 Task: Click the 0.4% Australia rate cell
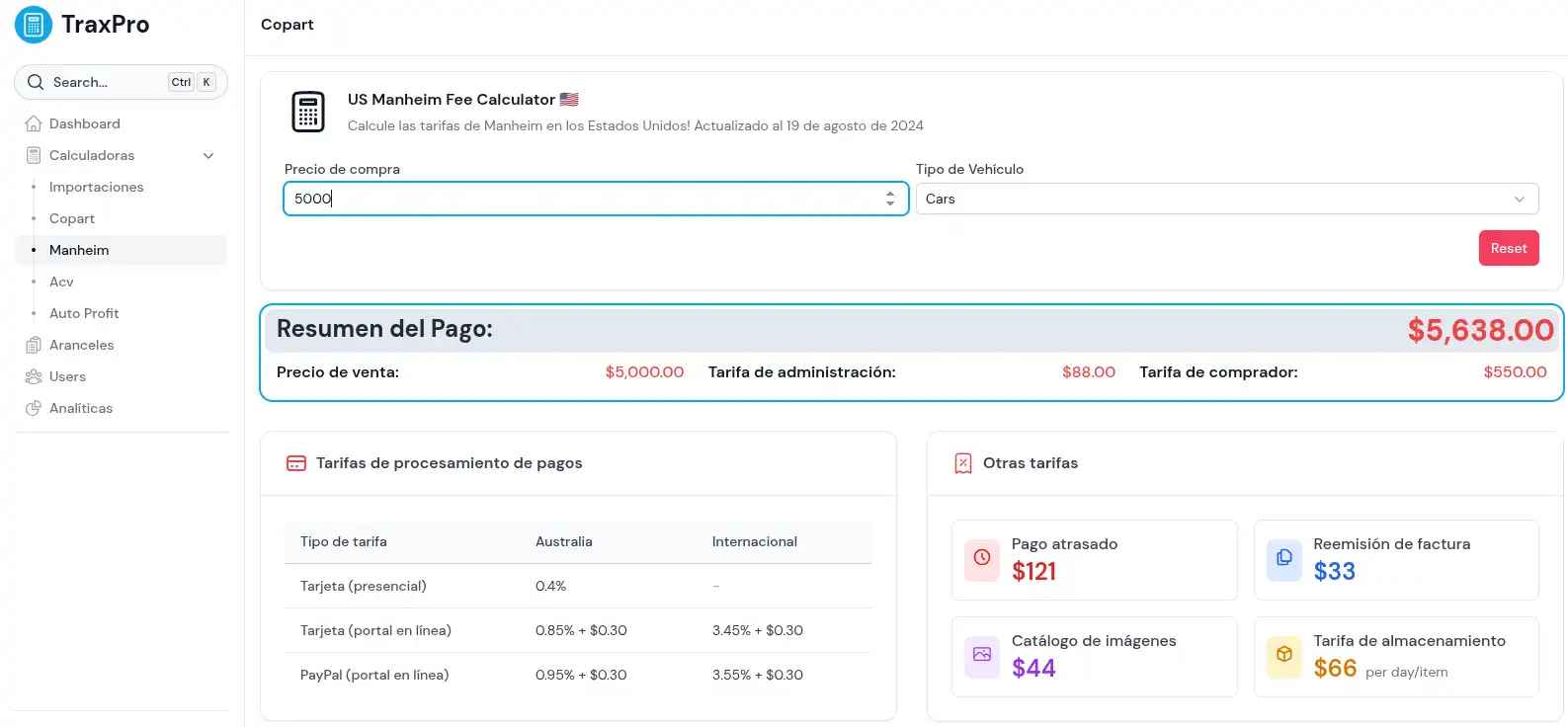click(551, 586)
